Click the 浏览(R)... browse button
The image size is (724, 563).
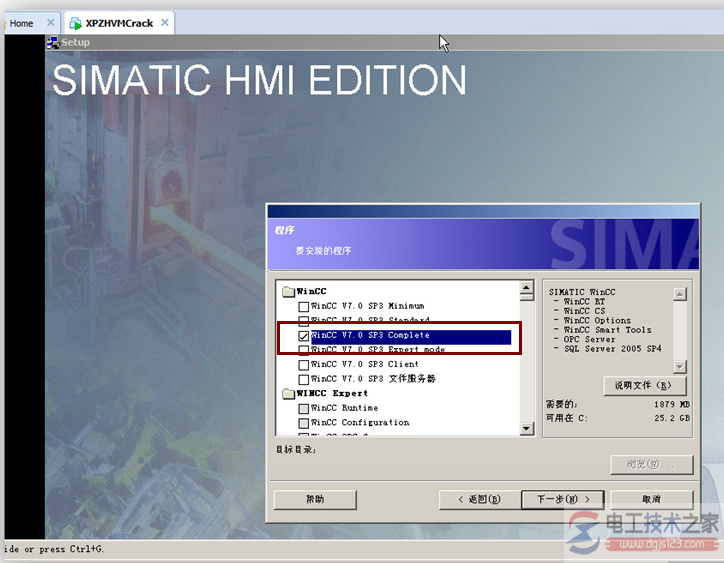[652, 465]
